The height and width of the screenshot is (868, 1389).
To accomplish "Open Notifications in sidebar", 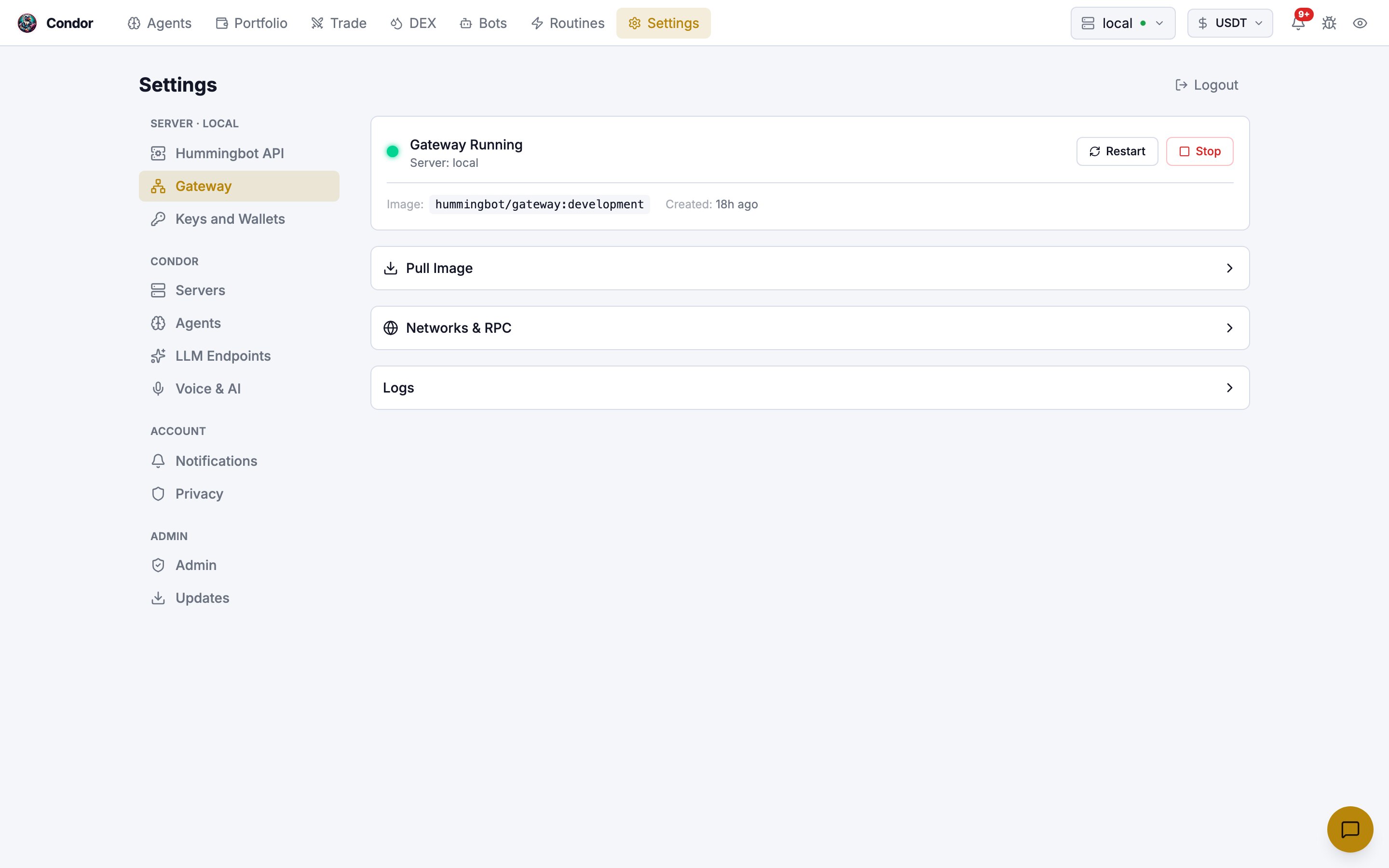I will tap(239, 461).
